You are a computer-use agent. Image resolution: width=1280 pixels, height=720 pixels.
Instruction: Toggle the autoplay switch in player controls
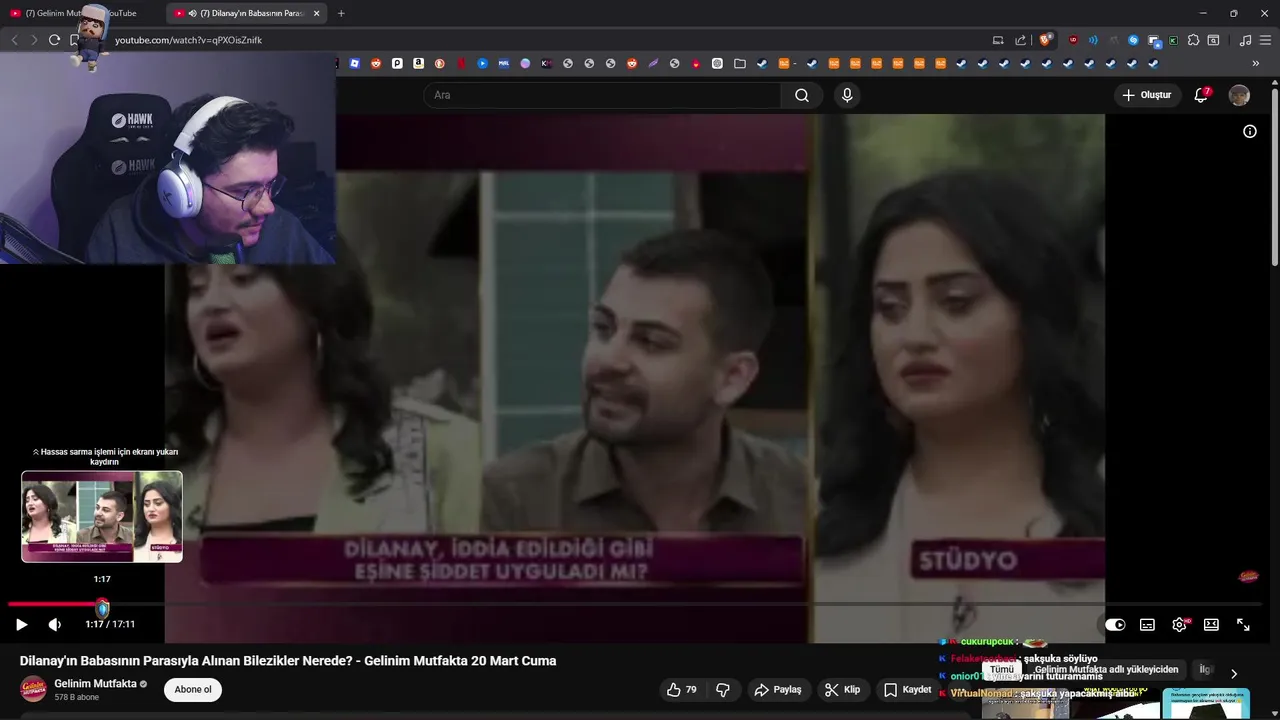pos(1115,624)
